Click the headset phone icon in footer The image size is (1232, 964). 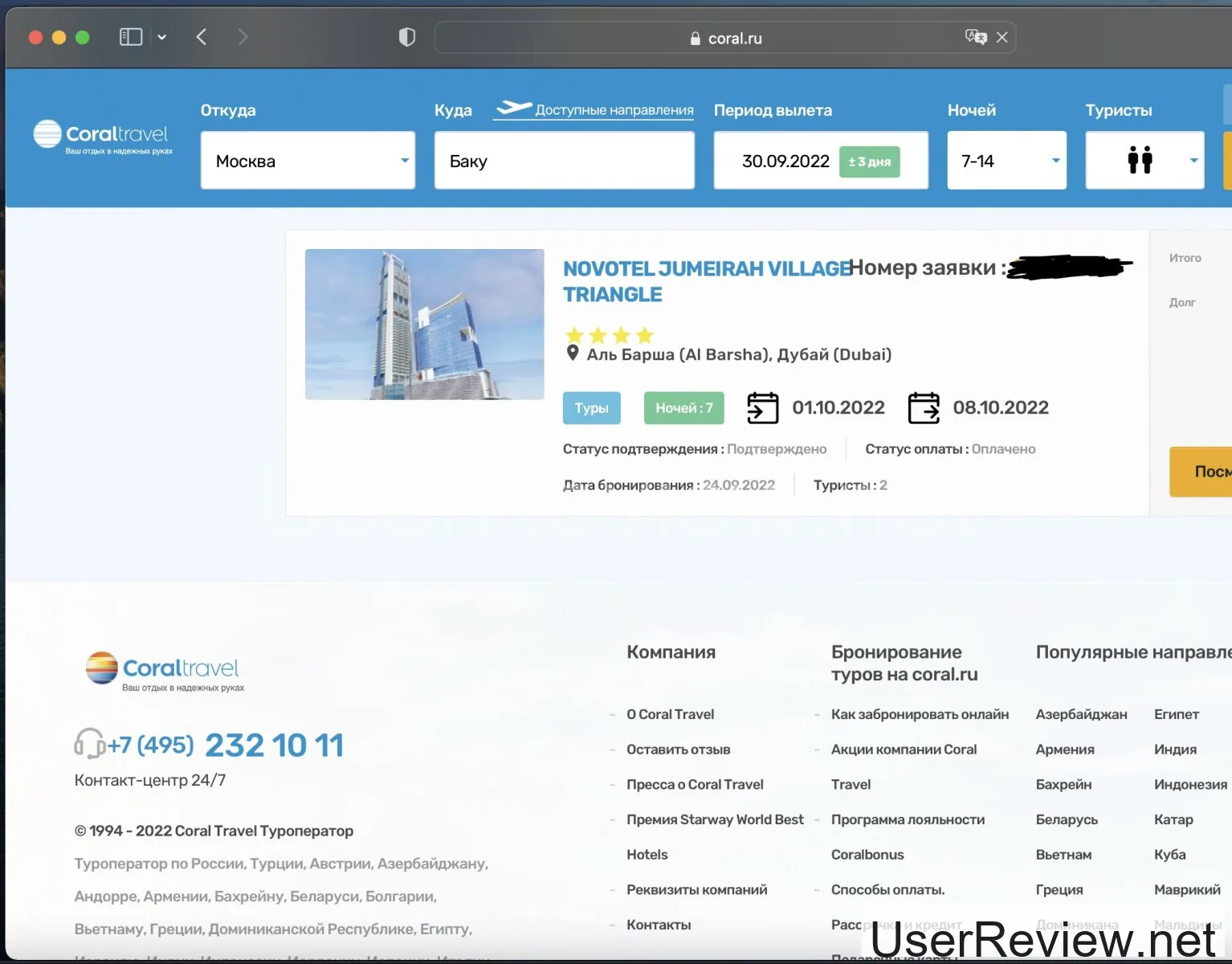tap(89, 744)
